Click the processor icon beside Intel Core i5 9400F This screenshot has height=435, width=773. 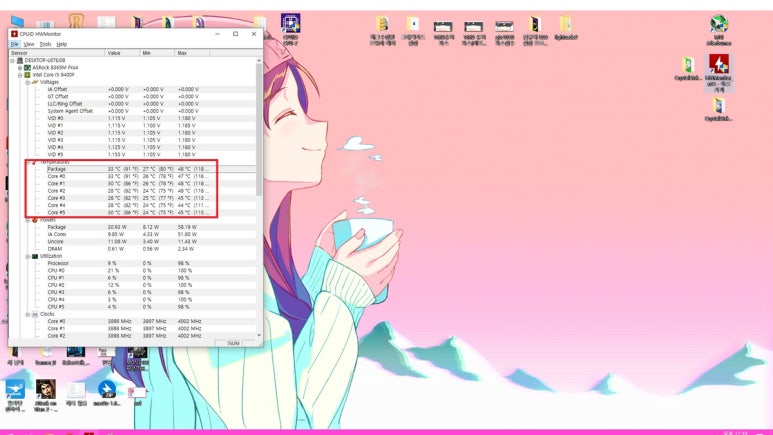coord(28,75)
